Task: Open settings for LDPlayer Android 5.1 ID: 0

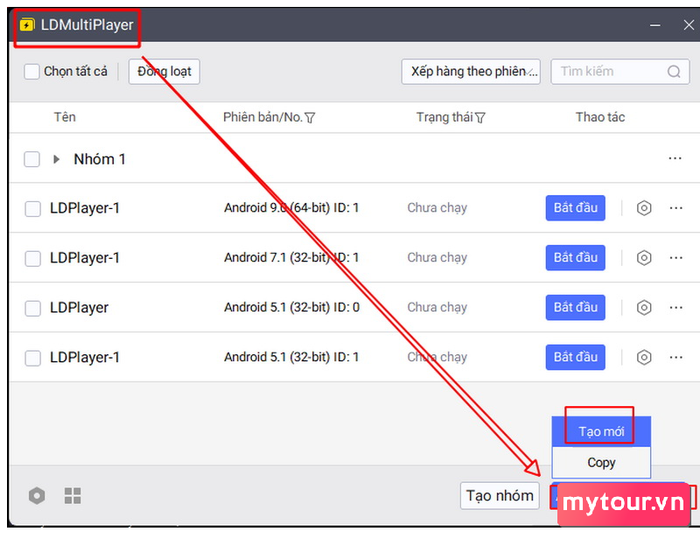Action: click(x=644, y=308)
